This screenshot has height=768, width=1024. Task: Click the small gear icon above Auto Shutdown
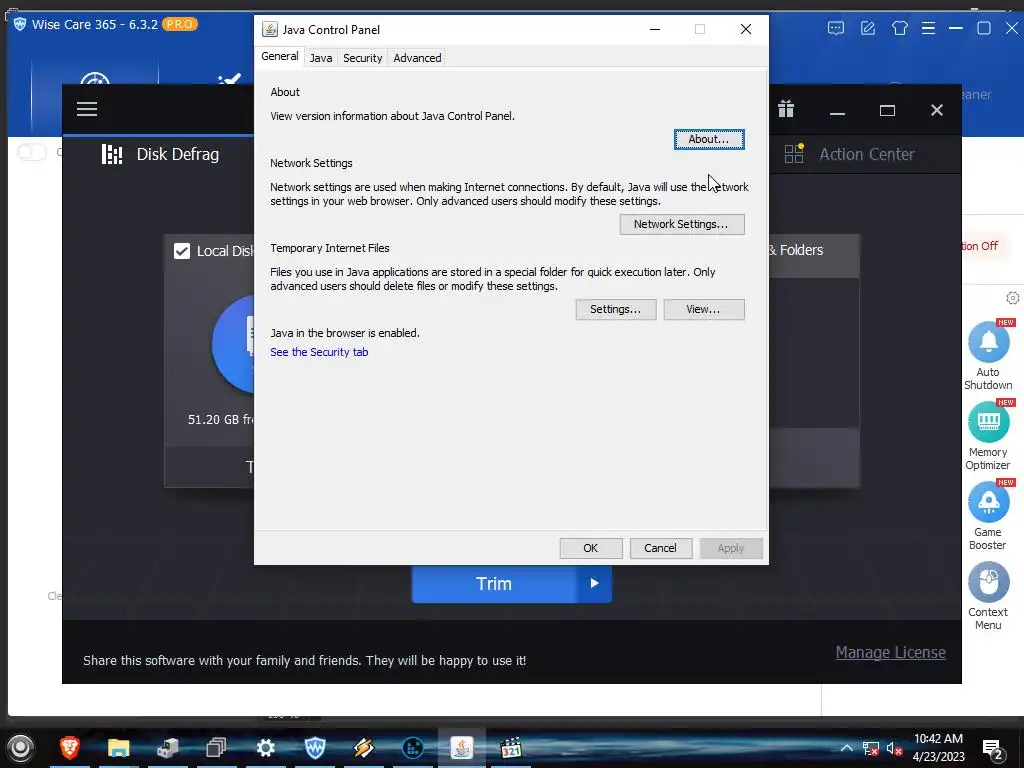tap(1013, 298)
